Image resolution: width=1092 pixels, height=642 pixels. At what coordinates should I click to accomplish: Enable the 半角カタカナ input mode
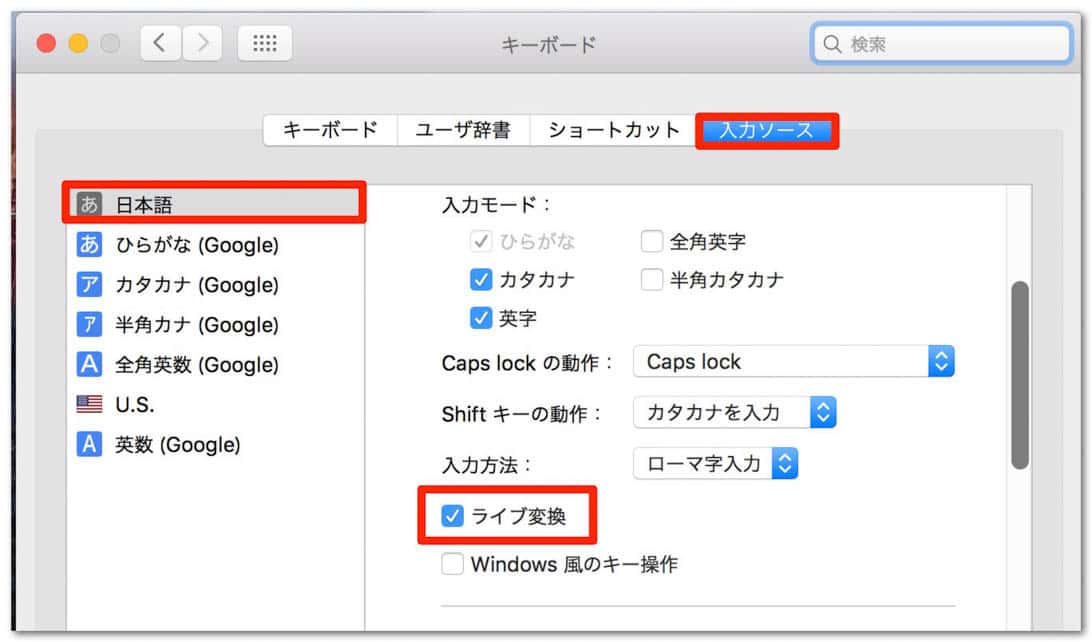click(651, 279)
